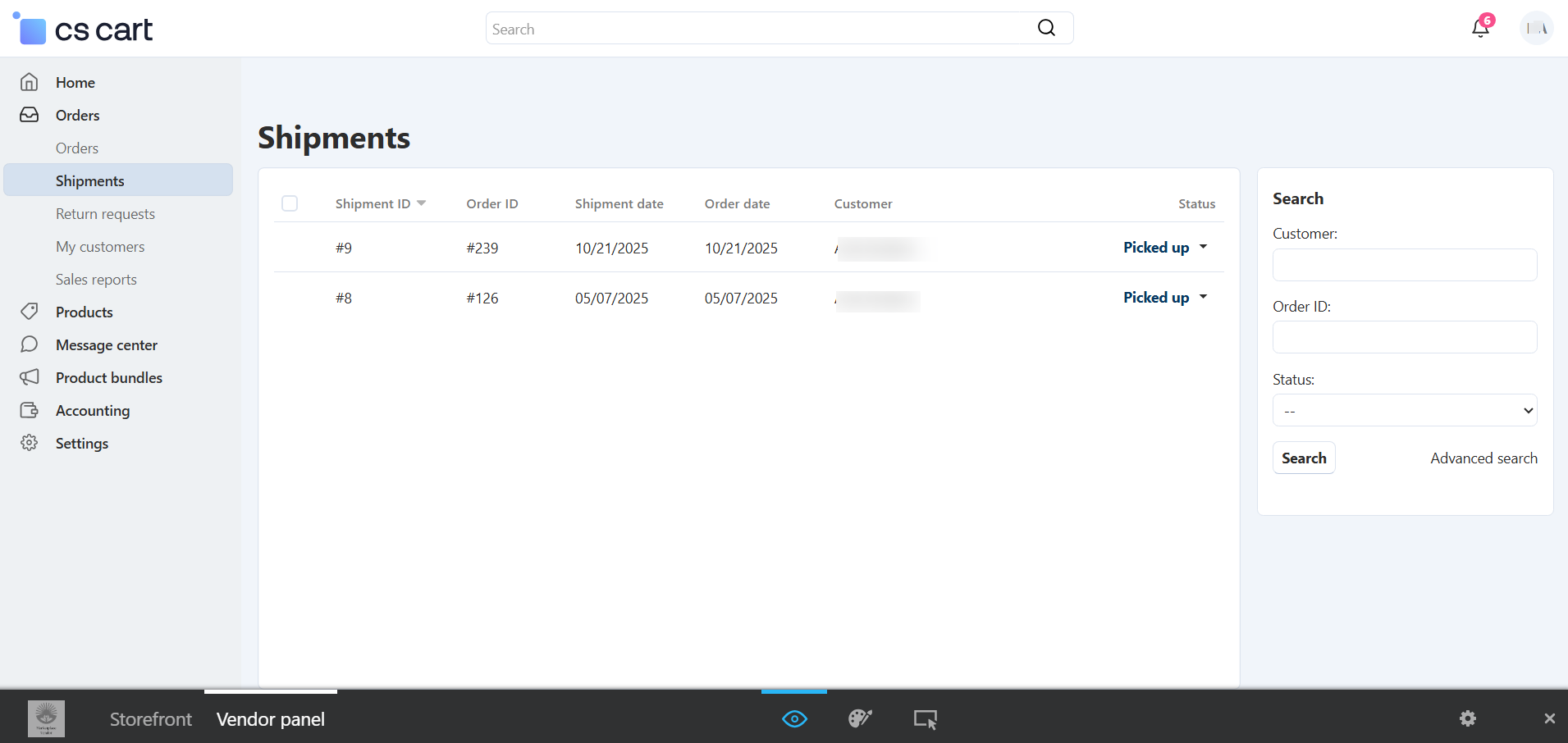
Task: Open Return requests in sidebar
Action: pos(105,214)
